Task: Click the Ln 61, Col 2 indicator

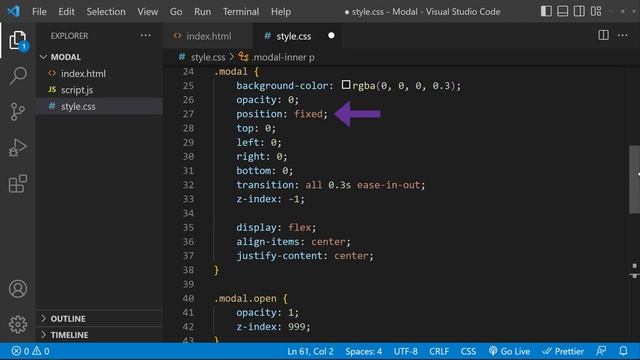Action: [x=310, y=351]
